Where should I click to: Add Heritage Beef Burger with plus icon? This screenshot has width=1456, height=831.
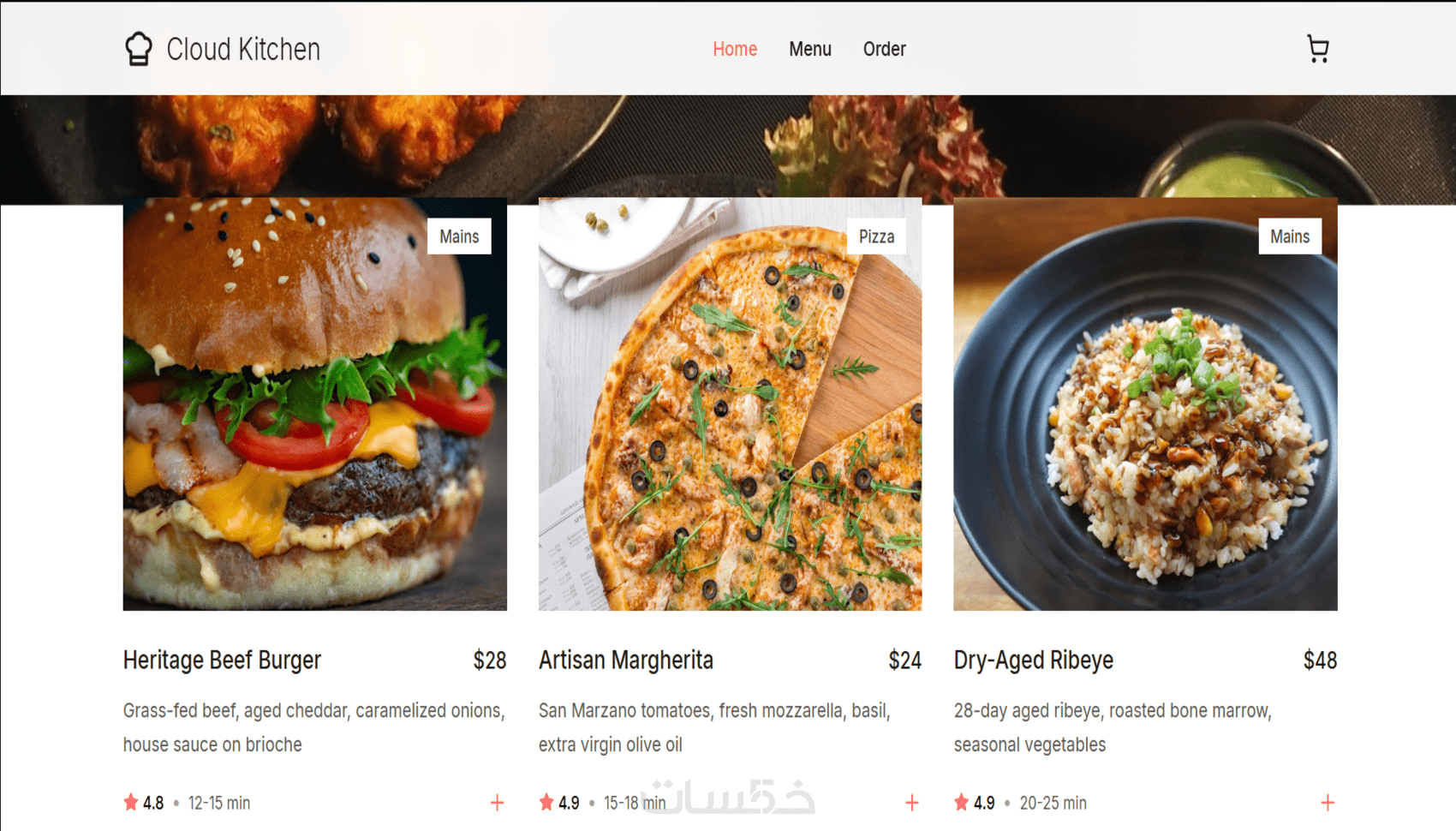(x=497, y=803)
